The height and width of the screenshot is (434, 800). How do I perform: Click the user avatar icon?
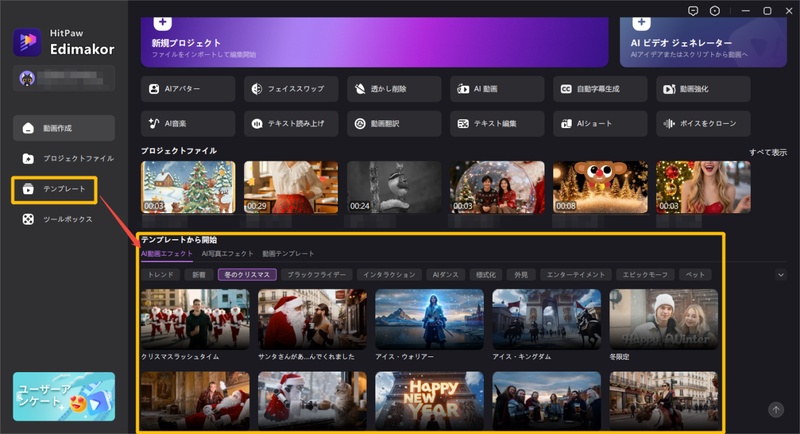(x=27, y=79)
